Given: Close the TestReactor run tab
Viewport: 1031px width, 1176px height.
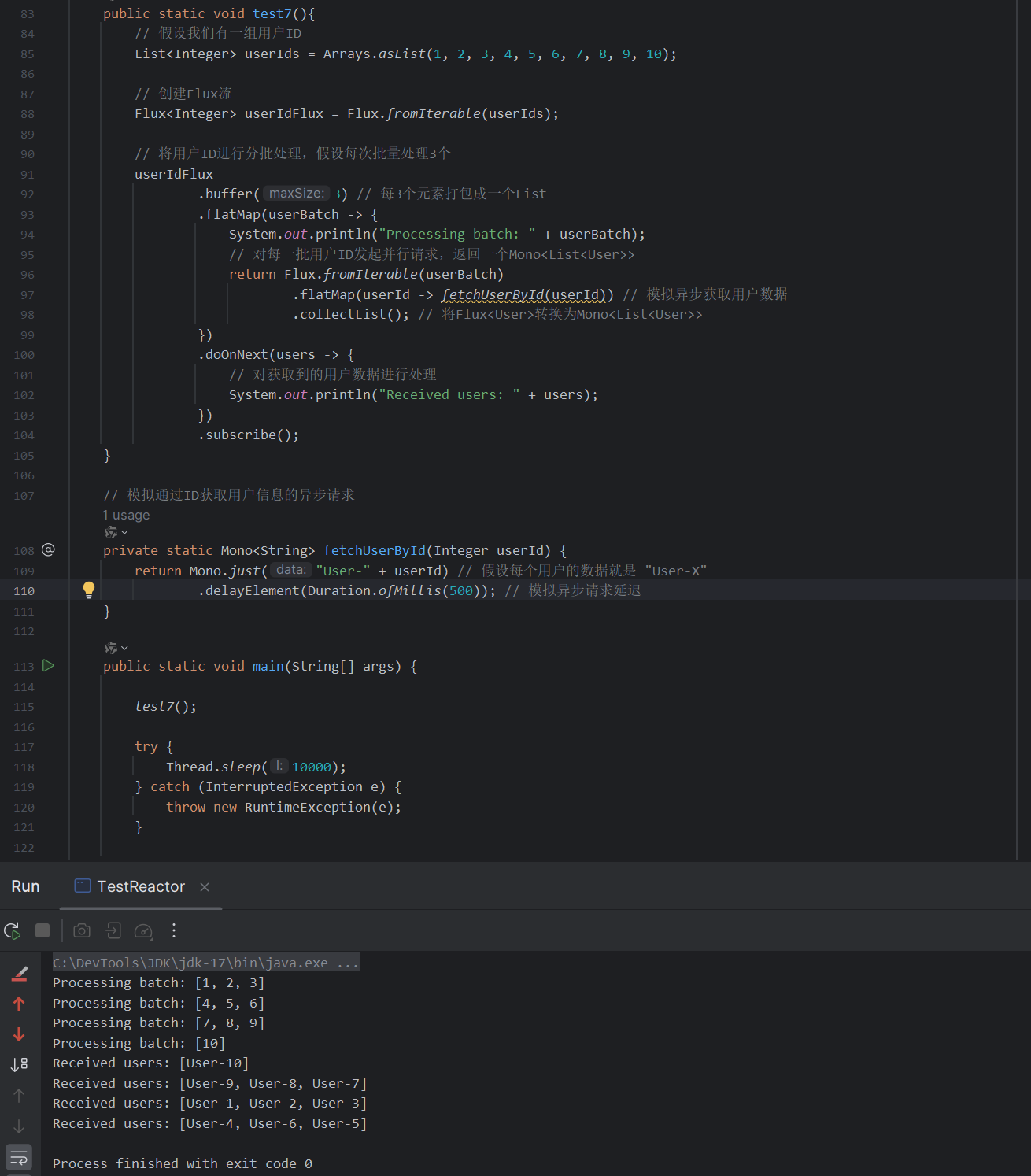Looking at the screenshot, I should [x=205, y=887].
